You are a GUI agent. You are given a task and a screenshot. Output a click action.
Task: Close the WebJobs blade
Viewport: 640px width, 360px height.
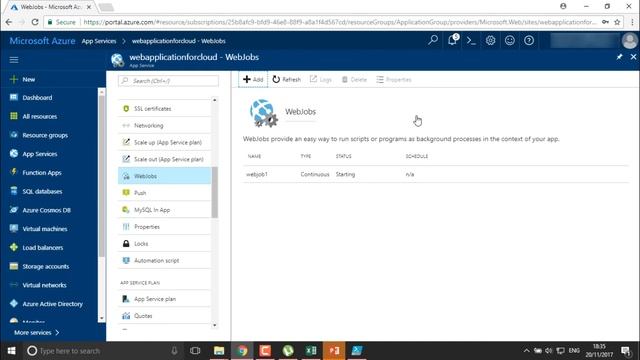click(x=633, y=57)
